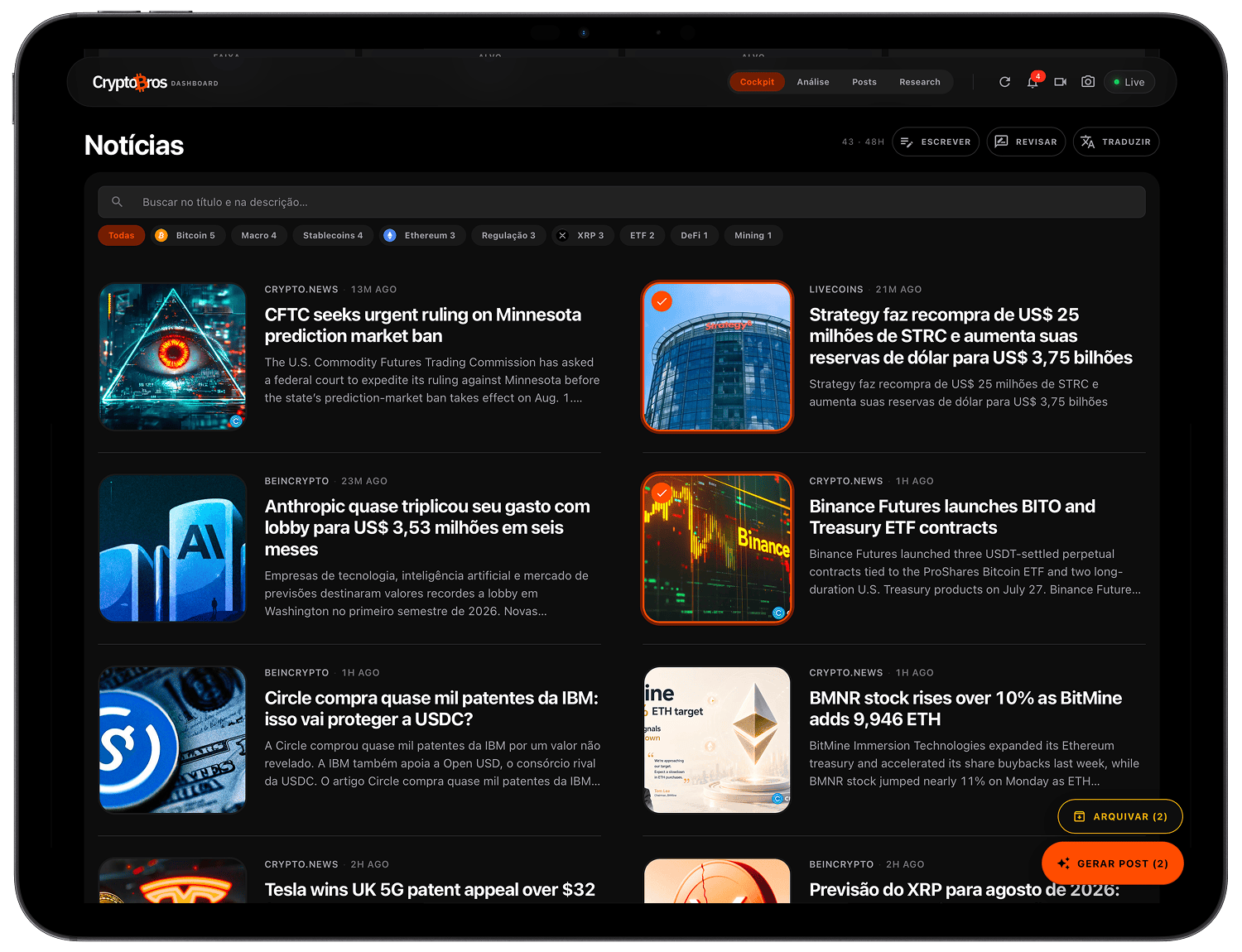Click the Gerar Post (2) button
The width and height of the screenshot is (1242, 952).
click(1112, 863)
